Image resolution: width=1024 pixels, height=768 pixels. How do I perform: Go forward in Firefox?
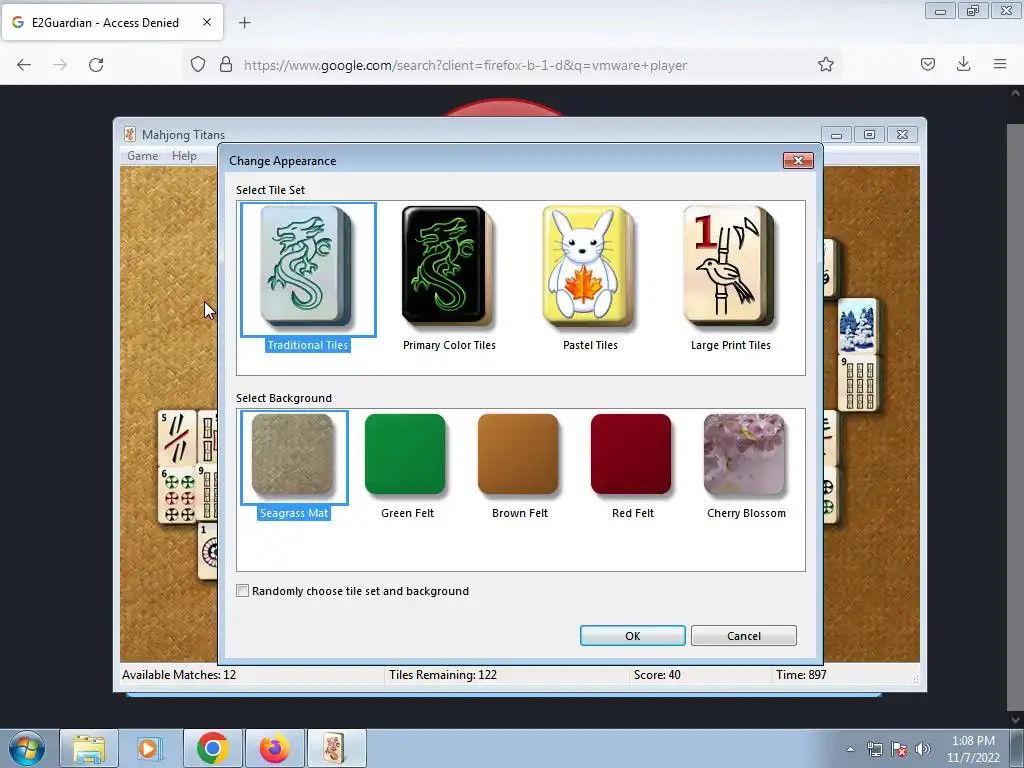(60, 65)
